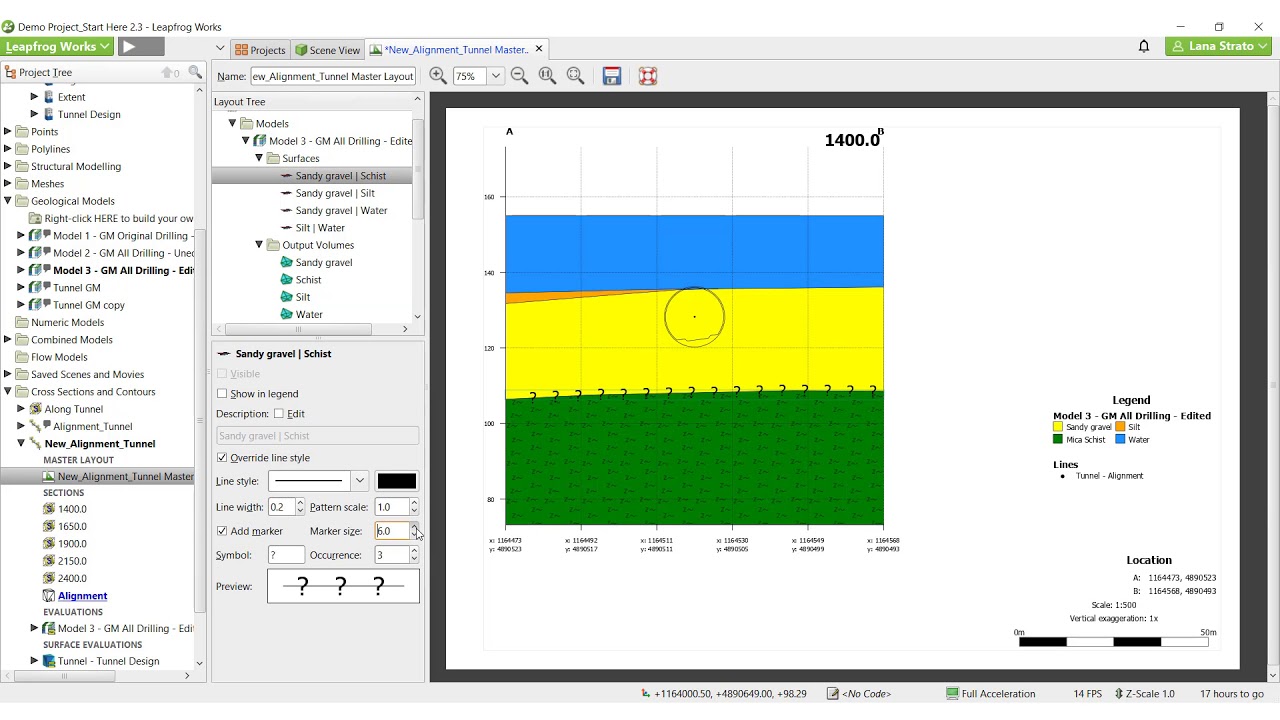The height and width of the screenshot is (720, 1280).
Task: Tick the Description Edit checkbox
Action: (x=279, y=414)
